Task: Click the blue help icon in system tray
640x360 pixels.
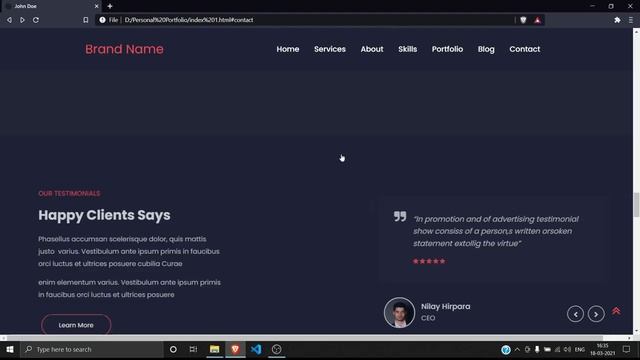Action: pyautogui.click(x=506, y=350)
